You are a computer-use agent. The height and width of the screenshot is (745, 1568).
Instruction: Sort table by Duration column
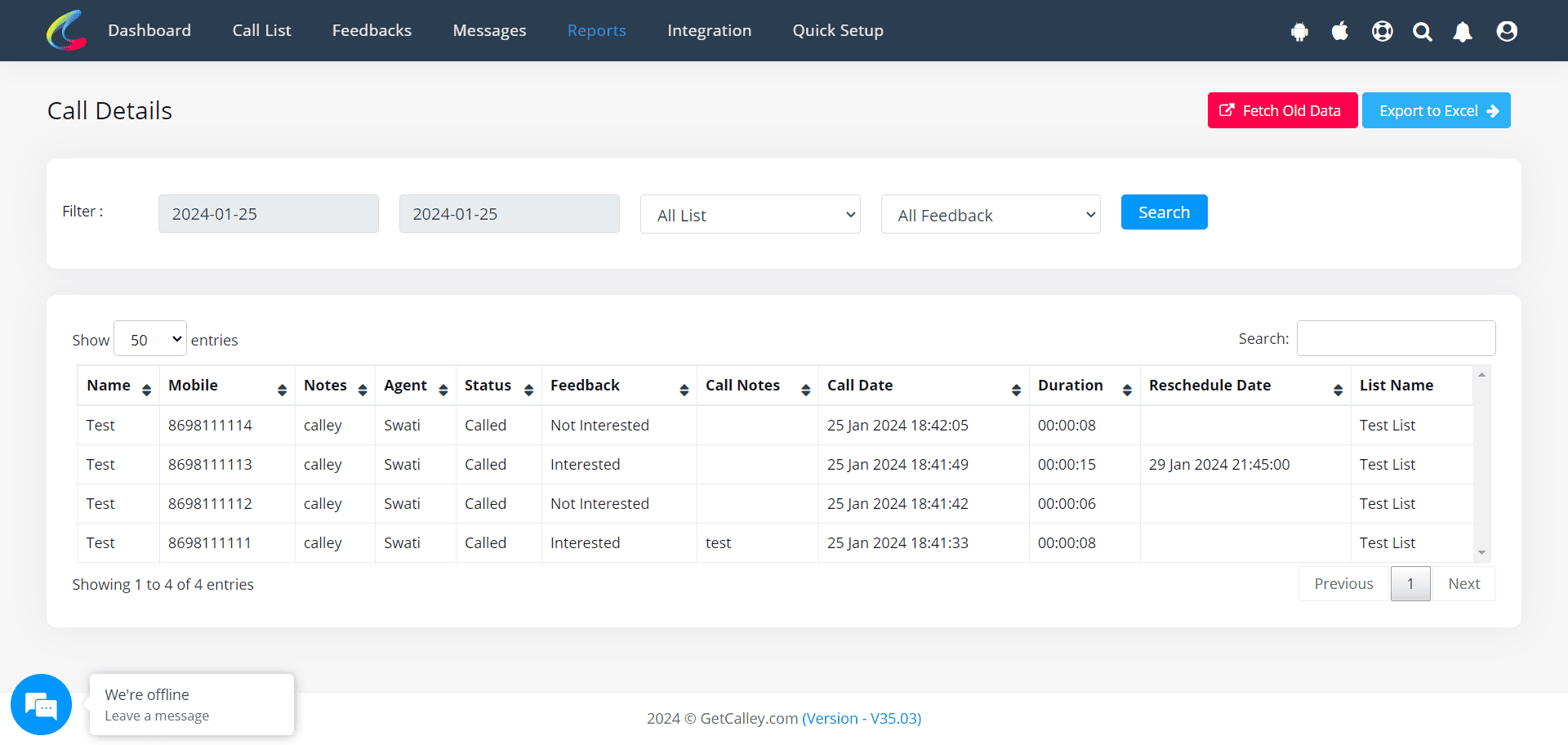[1084, 386]
